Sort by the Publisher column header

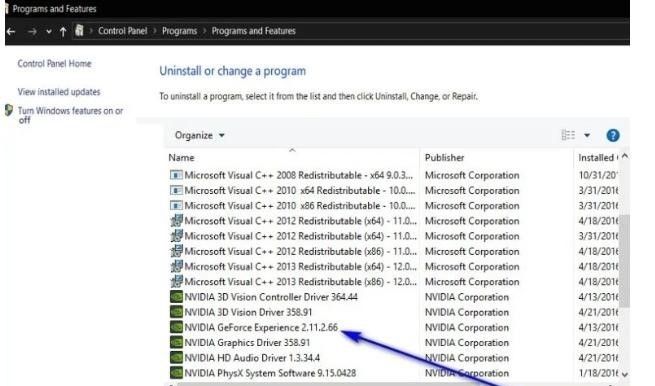(444, 158)
